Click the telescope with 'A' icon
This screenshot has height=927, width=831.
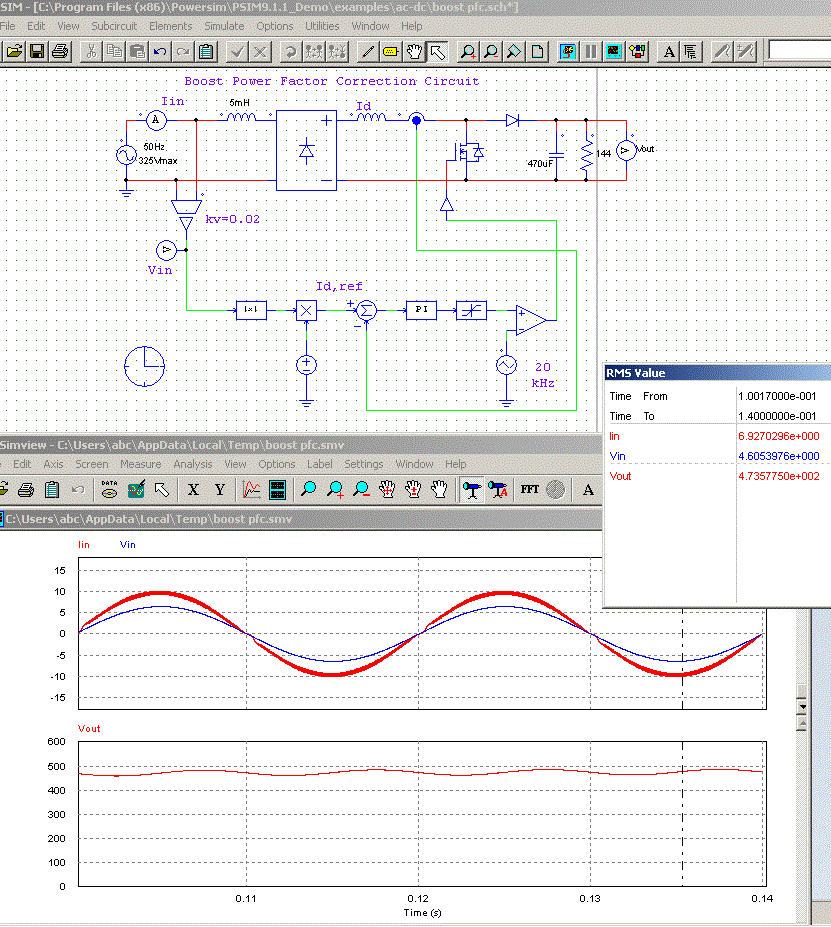[x=498, y=490]
